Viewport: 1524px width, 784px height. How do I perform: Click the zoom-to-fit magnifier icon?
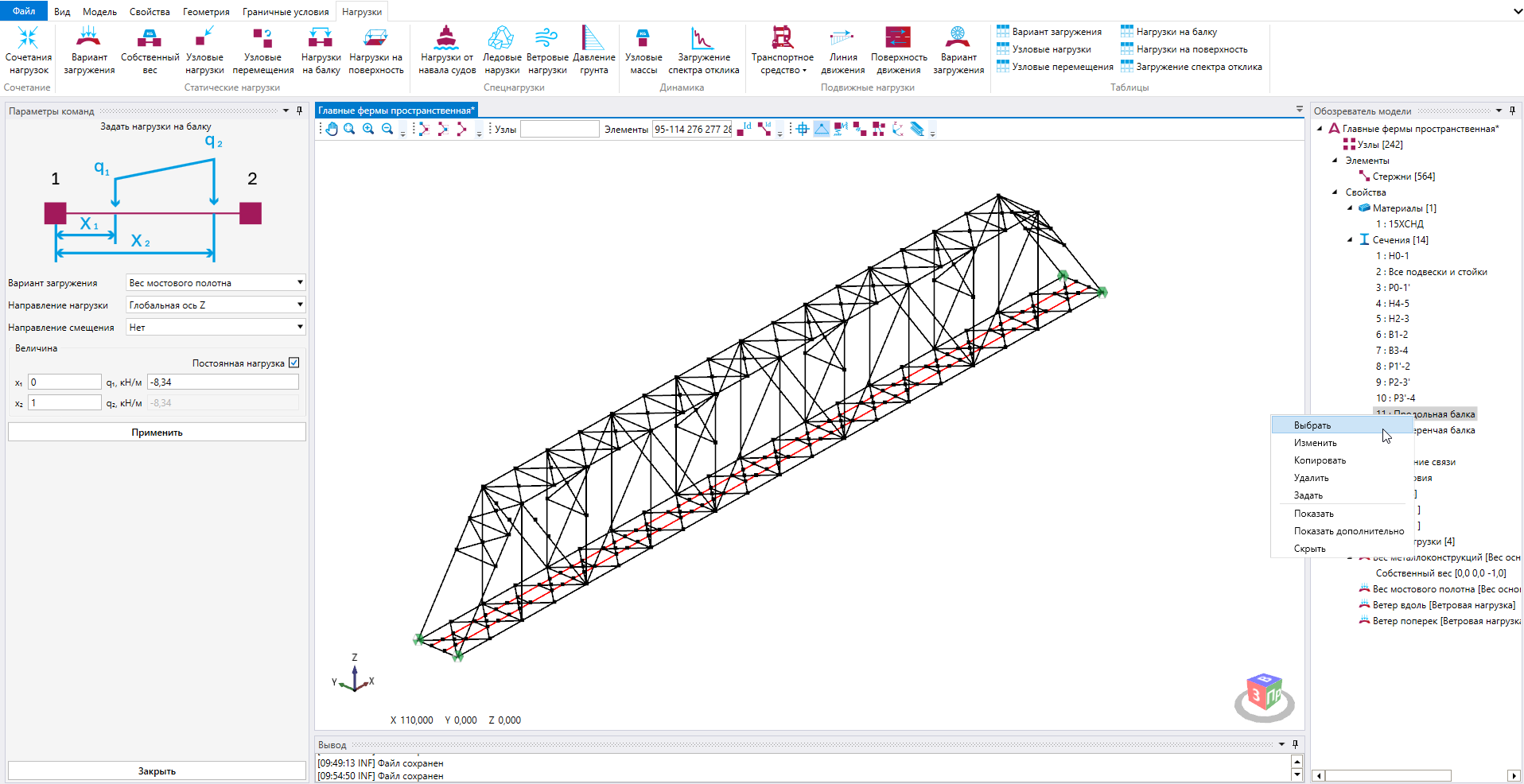(349, 129)
